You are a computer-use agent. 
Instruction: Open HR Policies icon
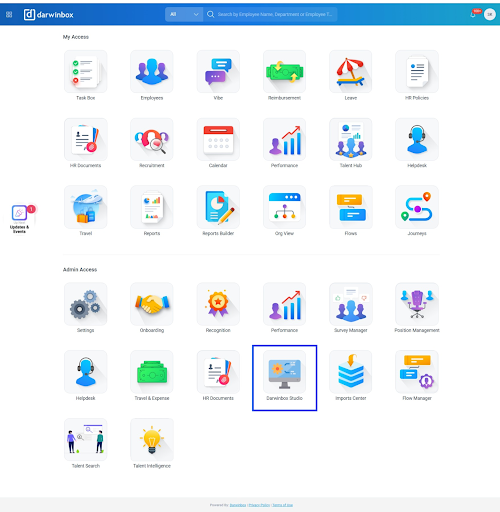click(x=417, y=71)
